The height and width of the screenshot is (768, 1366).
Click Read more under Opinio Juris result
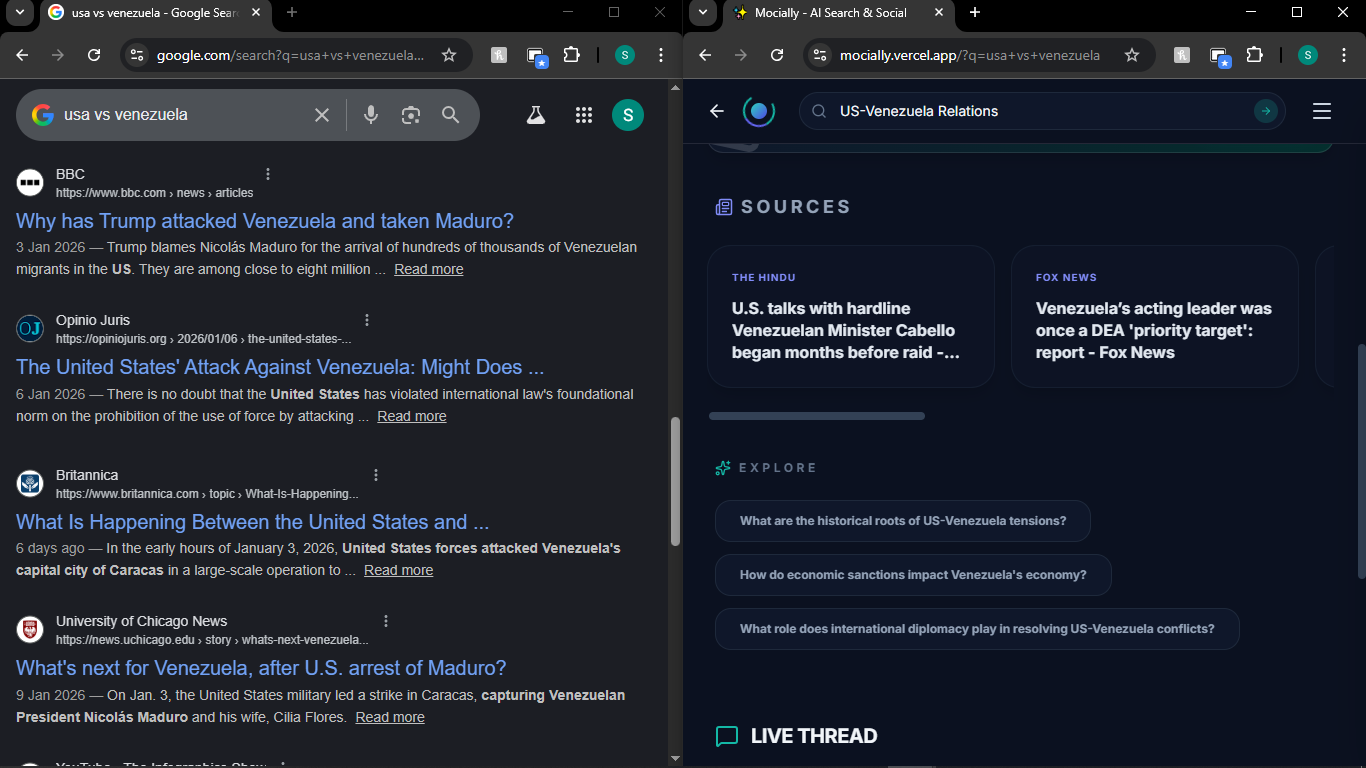point(412,416)
